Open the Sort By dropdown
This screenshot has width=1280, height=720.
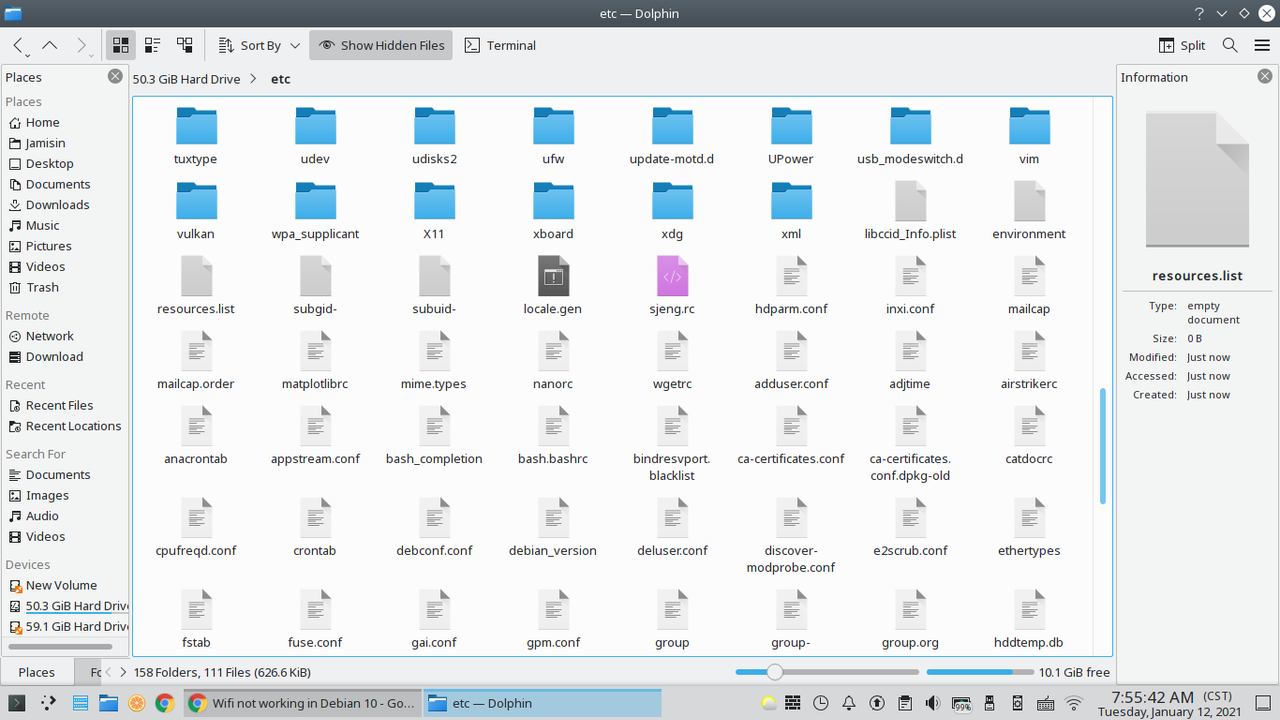[x=258, y=45]
